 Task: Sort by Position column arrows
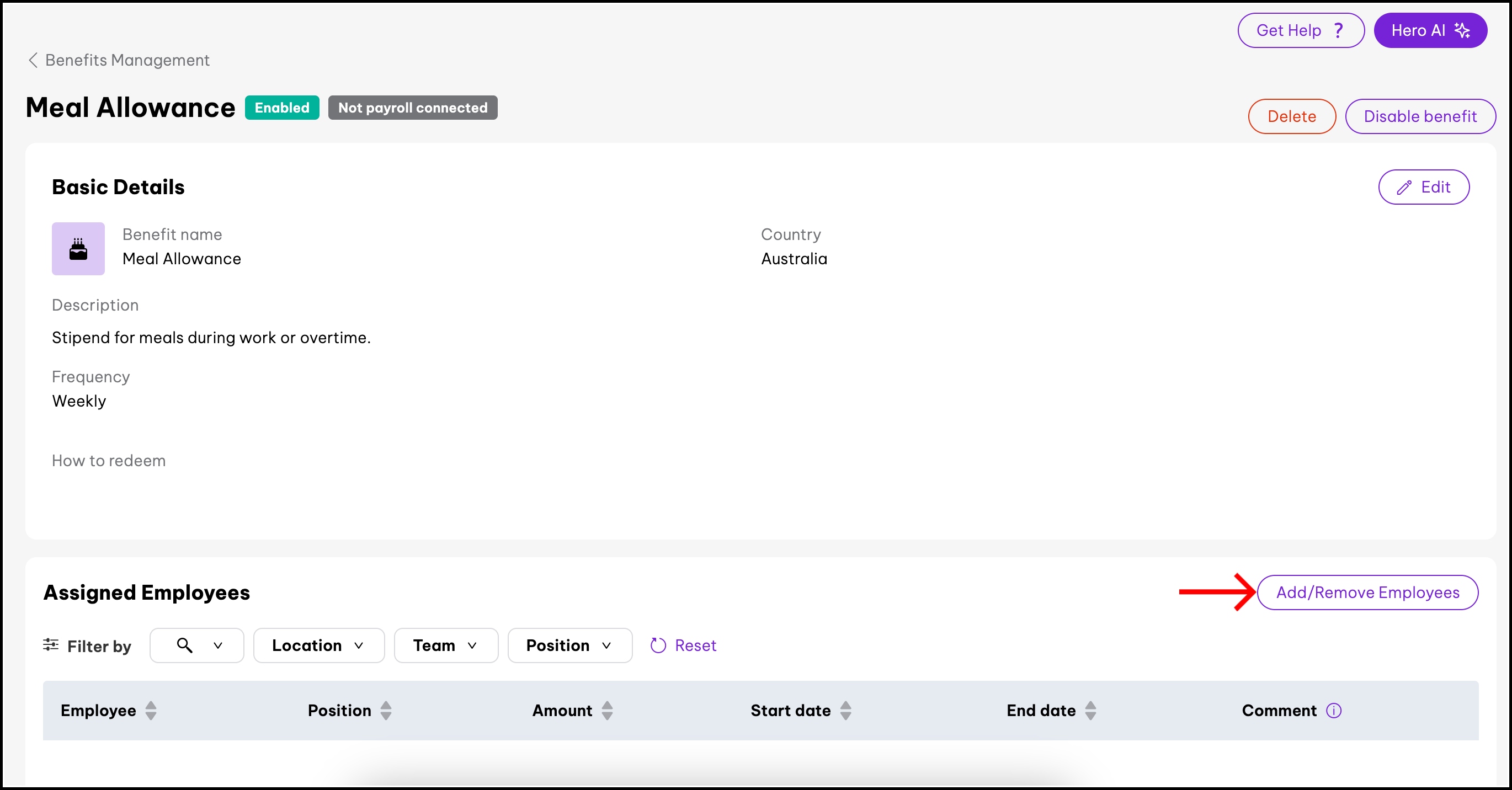tap(386, 711)
